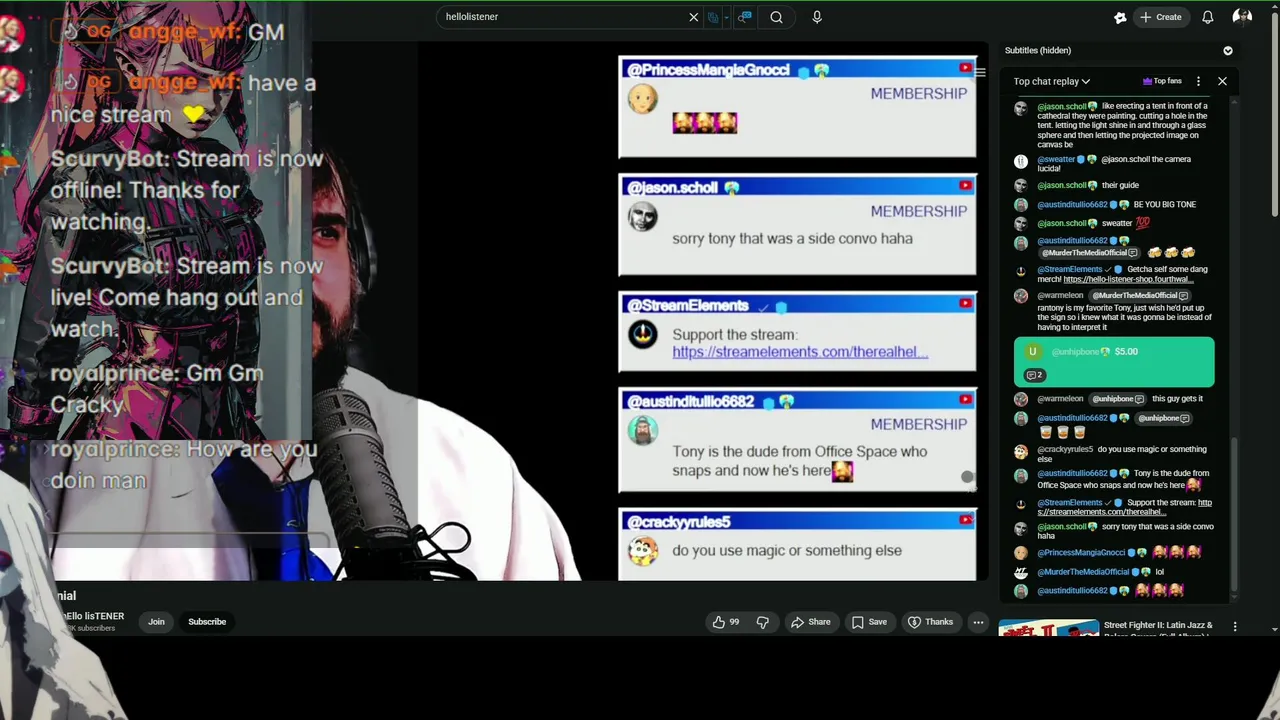This screenshot has width=1280, height=720.
Task: Open hEllo lisTENER channel name link
Action: (94, 616)
